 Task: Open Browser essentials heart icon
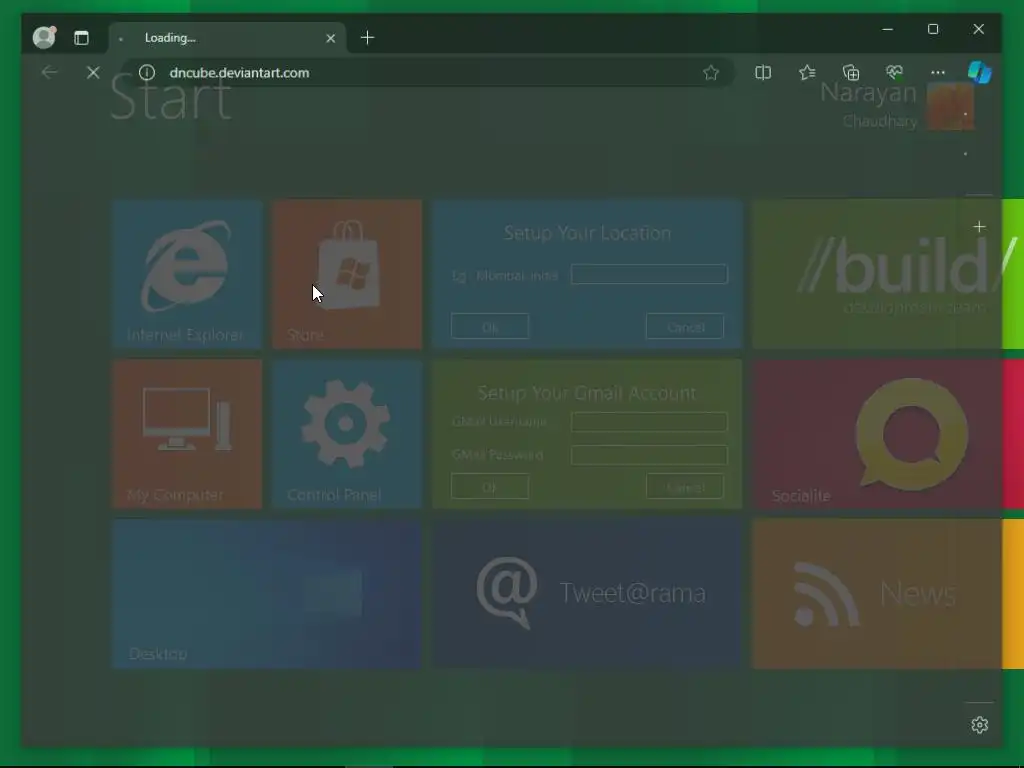(x=894, y=72)
